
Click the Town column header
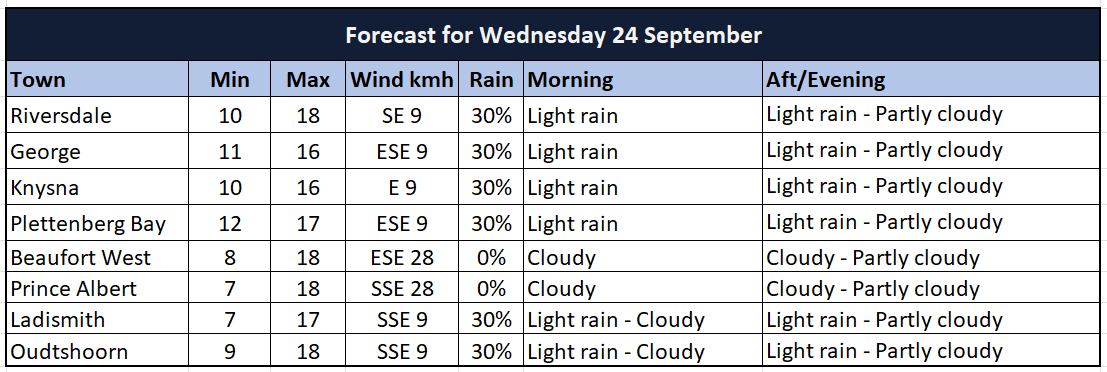[97, 80]
